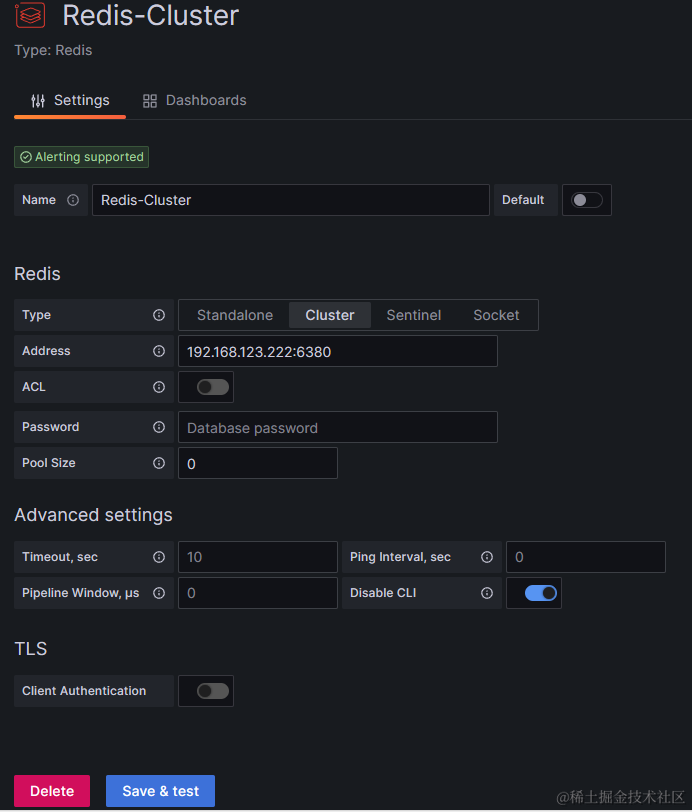Click the Delete button
This screenshot has width=692, height=812.
pos(52,791)
